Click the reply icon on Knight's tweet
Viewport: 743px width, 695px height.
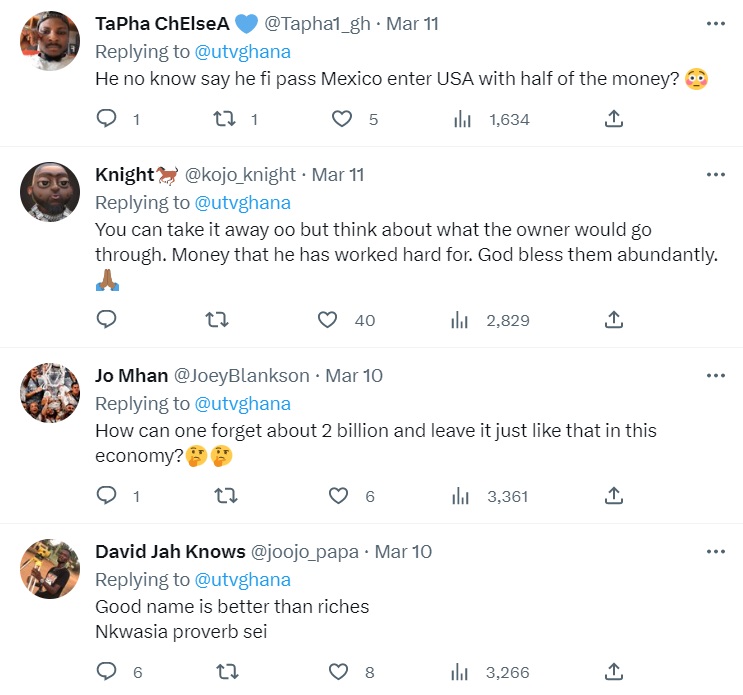[107, 320]
